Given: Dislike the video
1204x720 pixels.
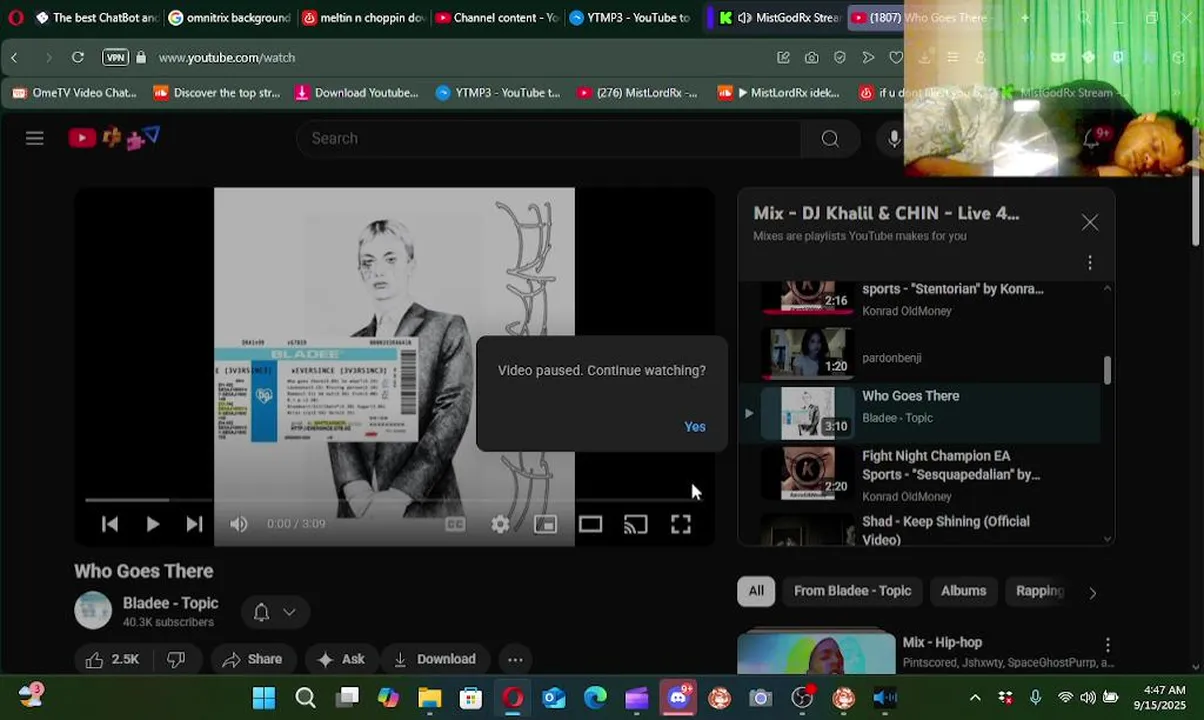Looking at the screenshot, I should 176,659.
